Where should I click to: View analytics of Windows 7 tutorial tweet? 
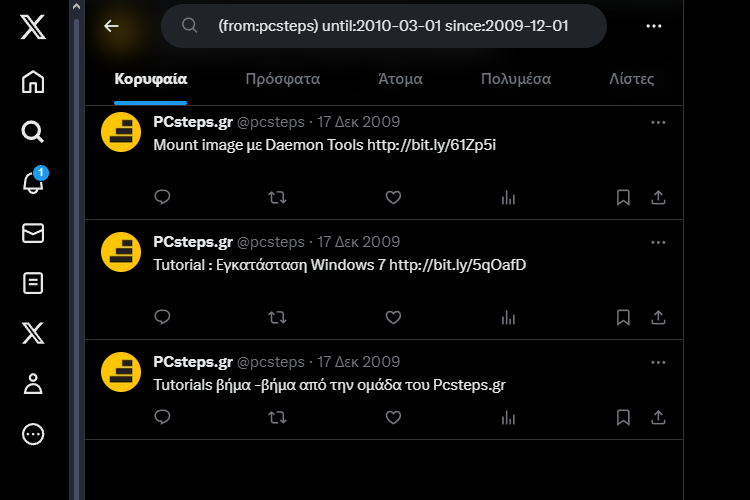508,317
